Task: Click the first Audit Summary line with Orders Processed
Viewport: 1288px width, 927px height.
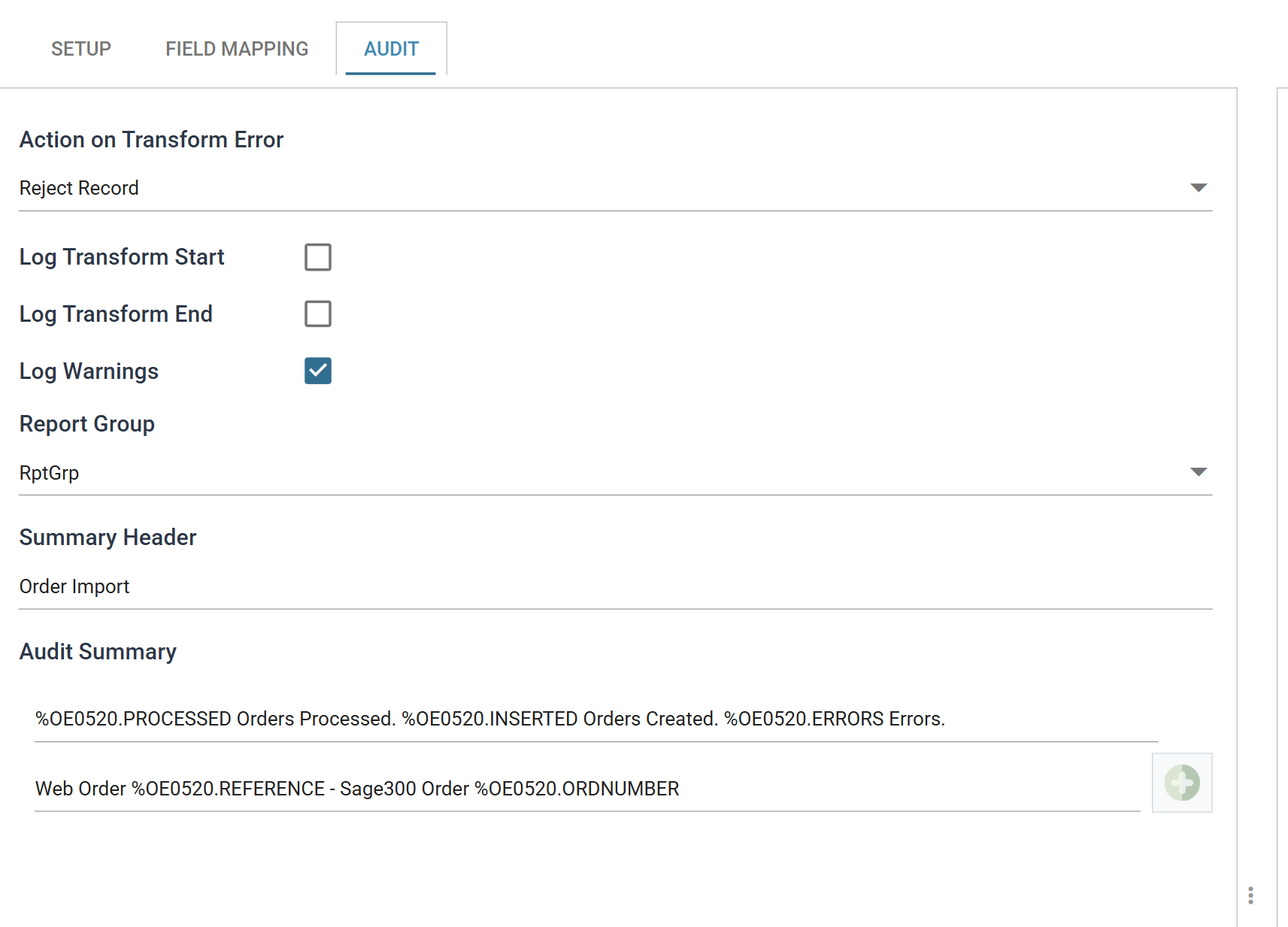Action: [596, 719]
